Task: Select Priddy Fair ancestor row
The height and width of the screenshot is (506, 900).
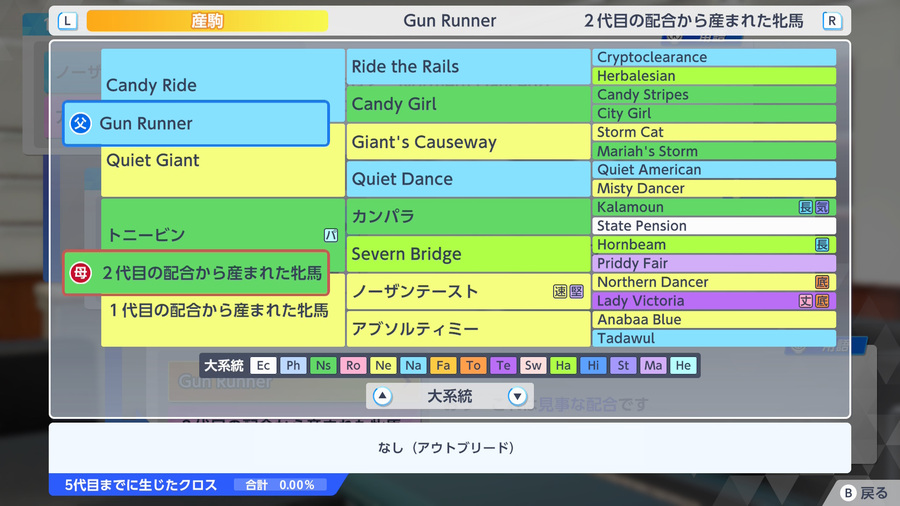Action: pyautogui.click(x=714, y=263)
